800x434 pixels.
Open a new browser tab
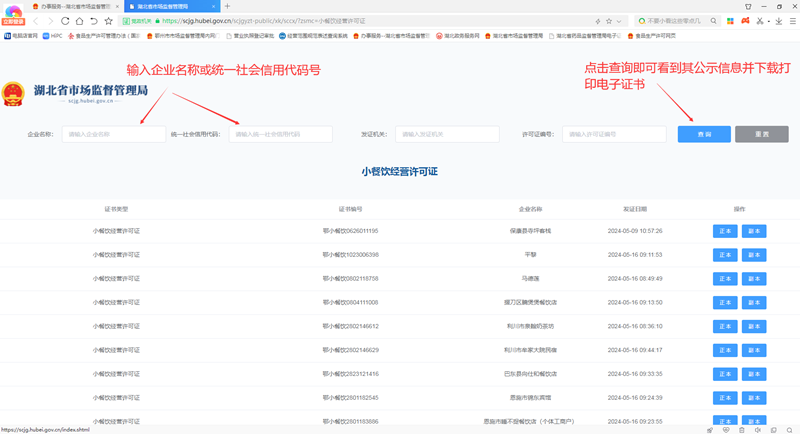click(227, 6)
